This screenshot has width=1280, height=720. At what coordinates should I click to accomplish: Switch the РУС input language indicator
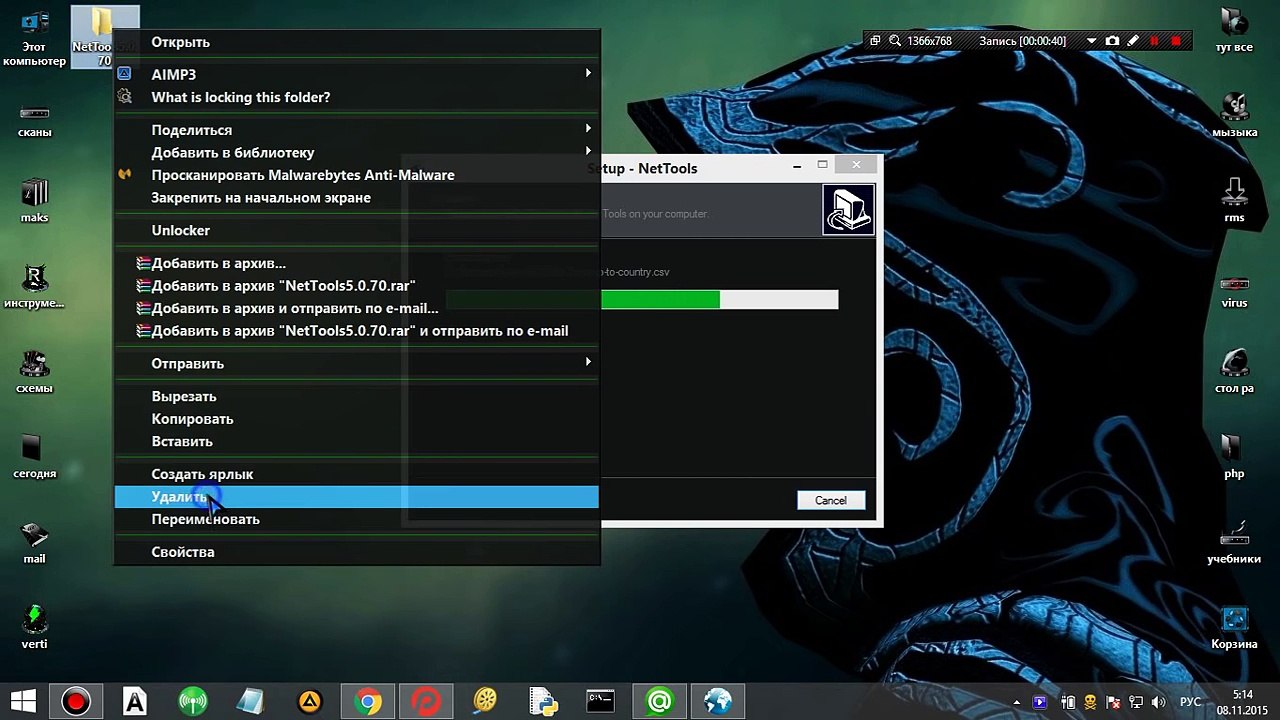tap(1190, 703)
